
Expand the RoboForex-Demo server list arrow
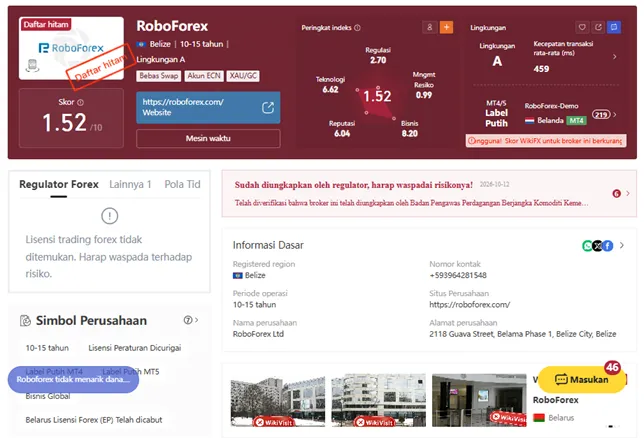pos(614,115)
